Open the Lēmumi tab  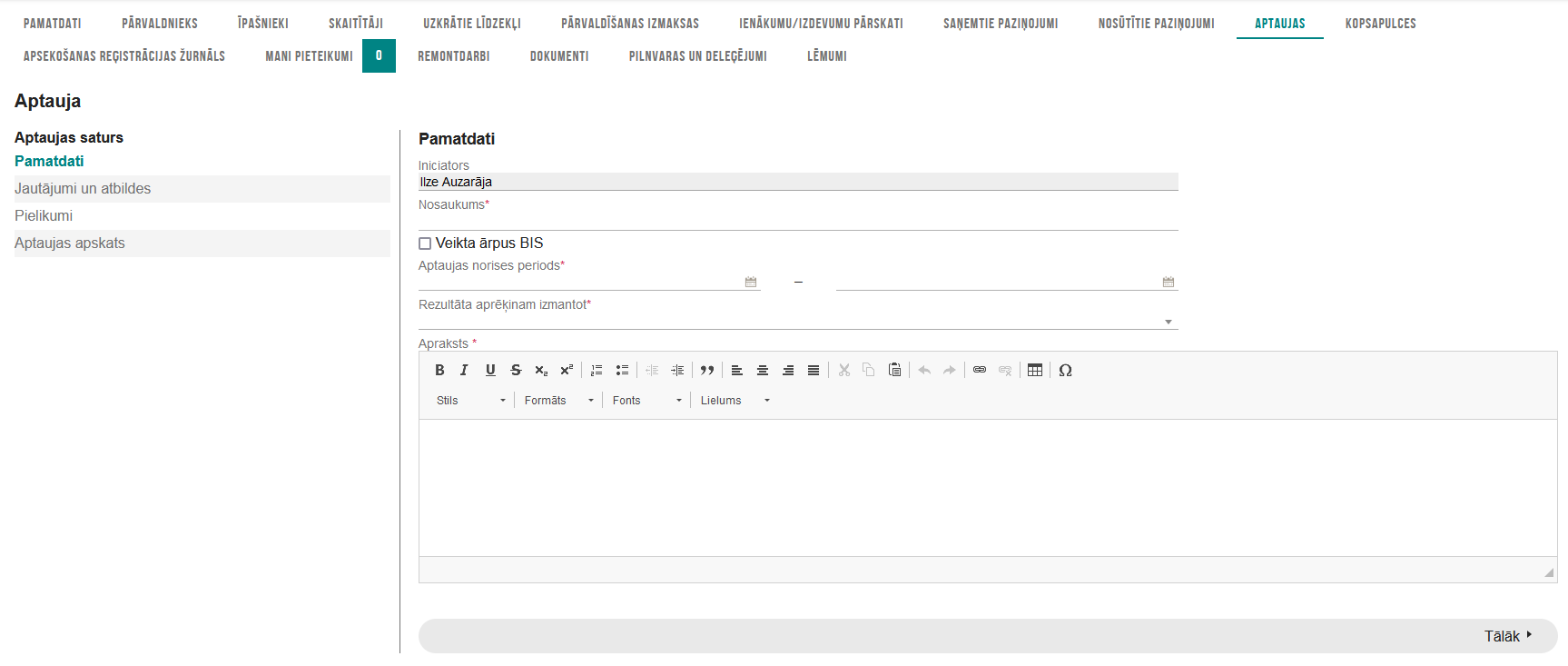pos(827,56)
